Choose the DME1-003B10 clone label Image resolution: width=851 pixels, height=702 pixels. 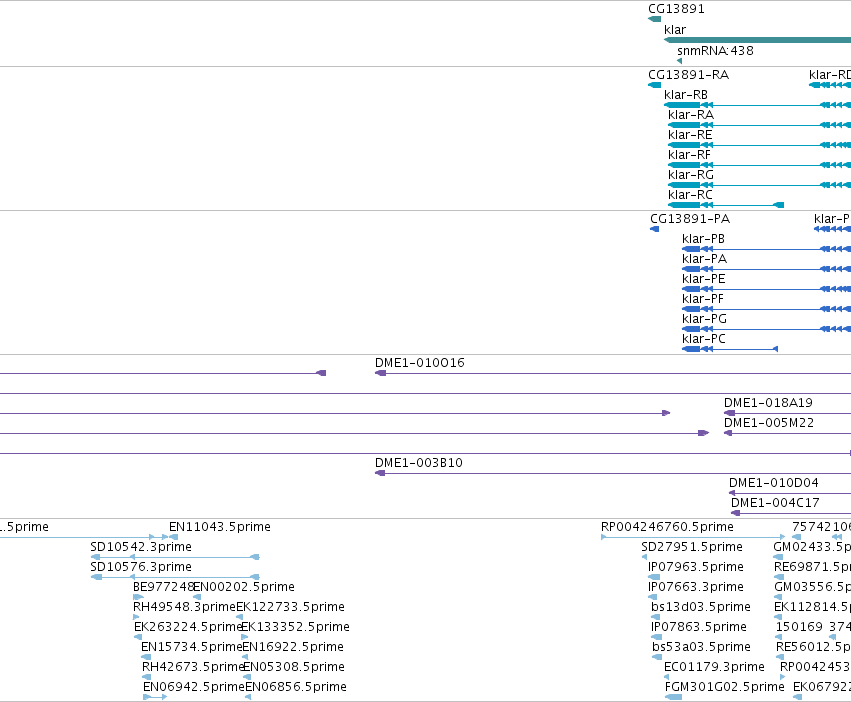[419, 463]
